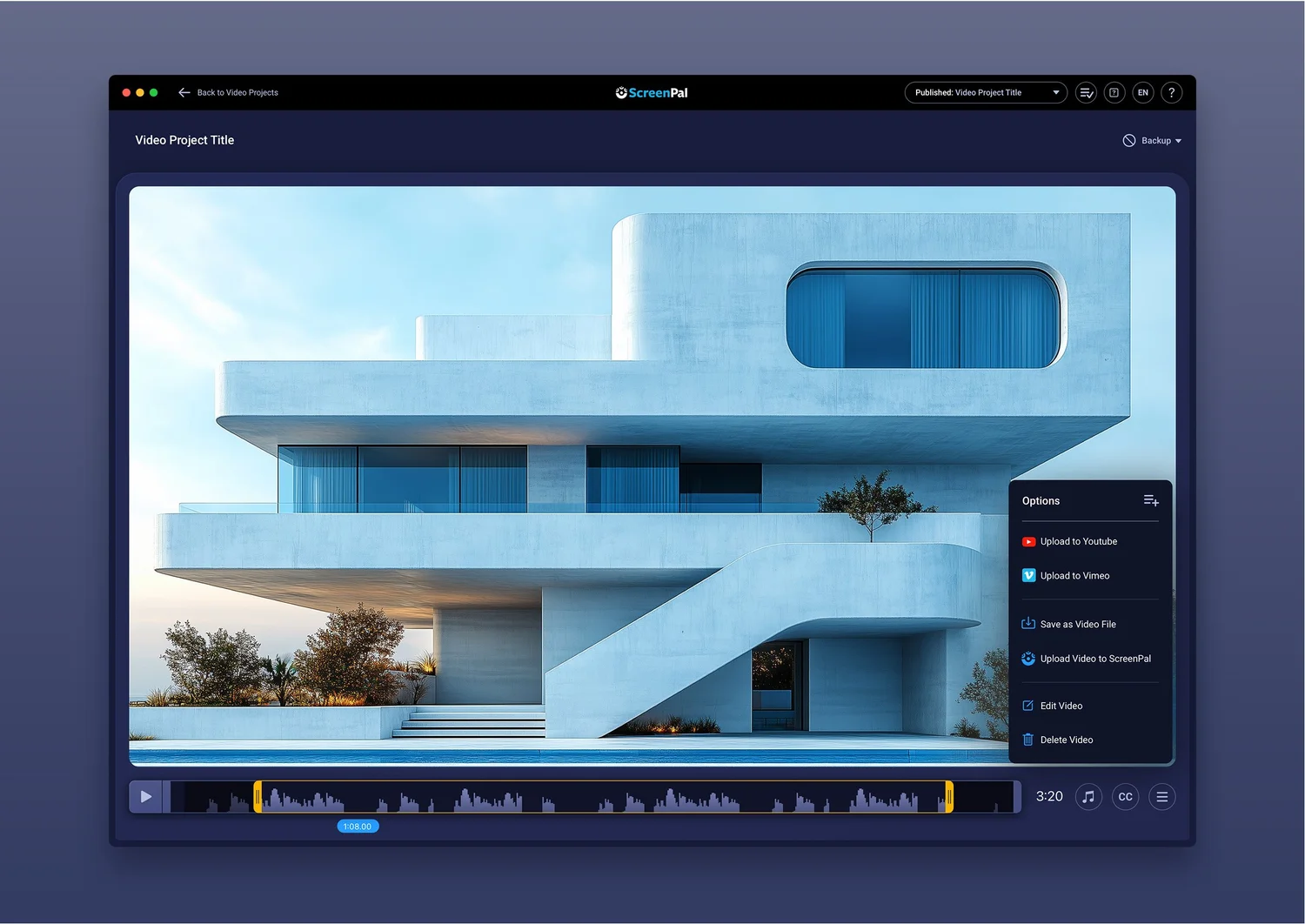The height and width of the screenshot is (924, 1305).
Task: Open the Published: Video Project Title dropdown
Action: pyautogui.click(x=986, y=92)
